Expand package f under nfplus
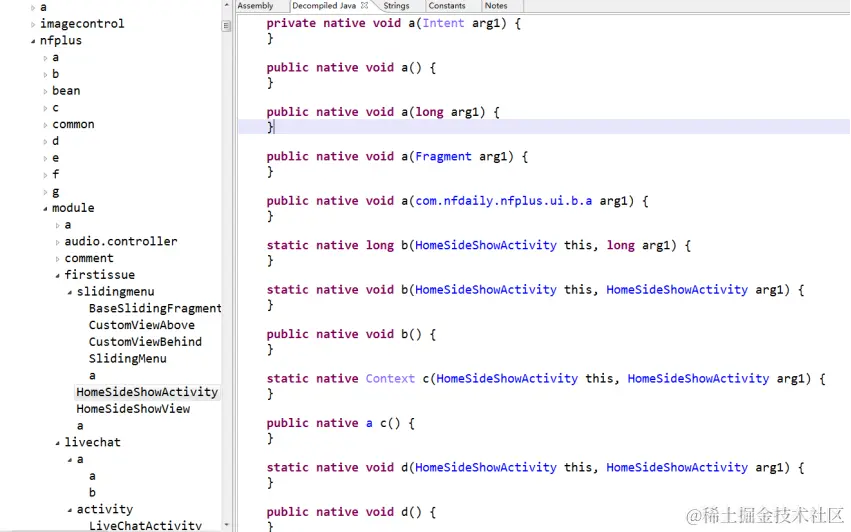The height and width of the screenshot is (532, 851). tap(45, 175)
